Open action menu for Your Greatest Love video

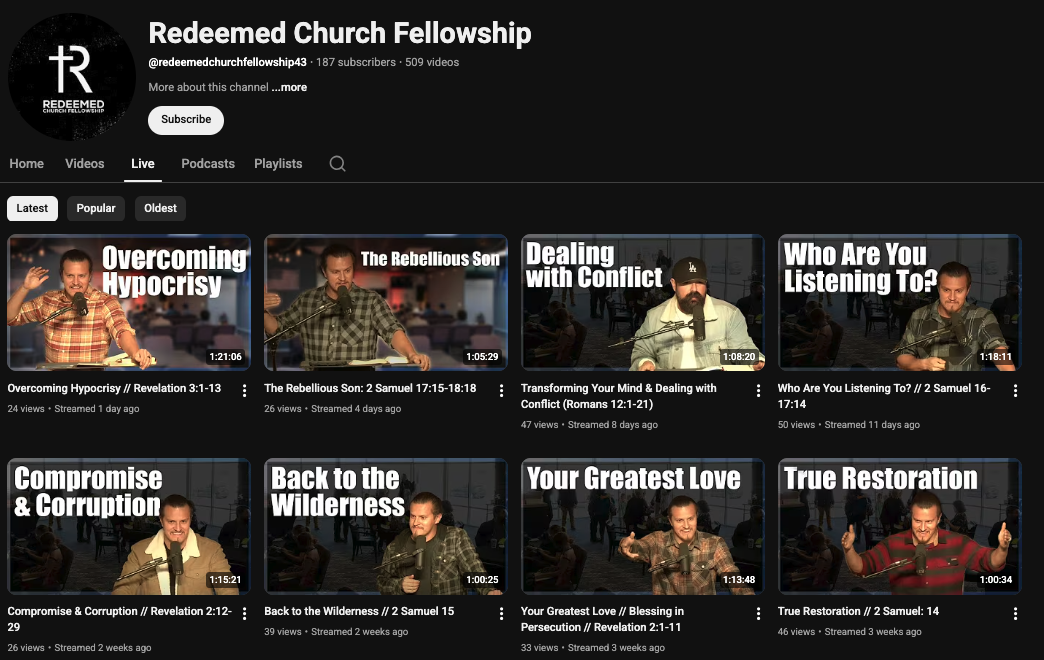coord(758,614)
